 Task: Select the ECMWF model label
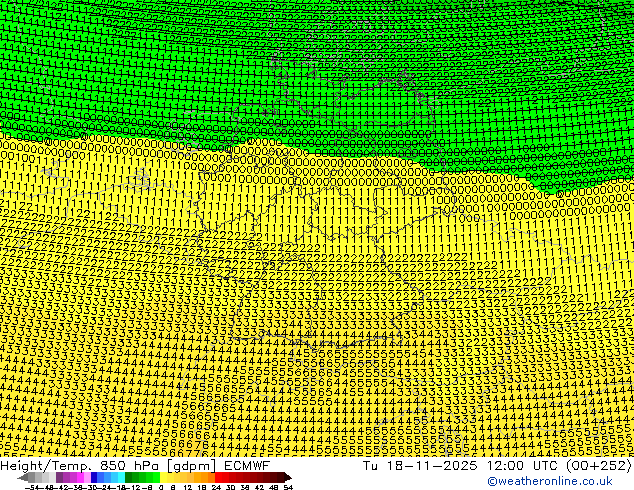pyautogui.click(x=247, y=465)
